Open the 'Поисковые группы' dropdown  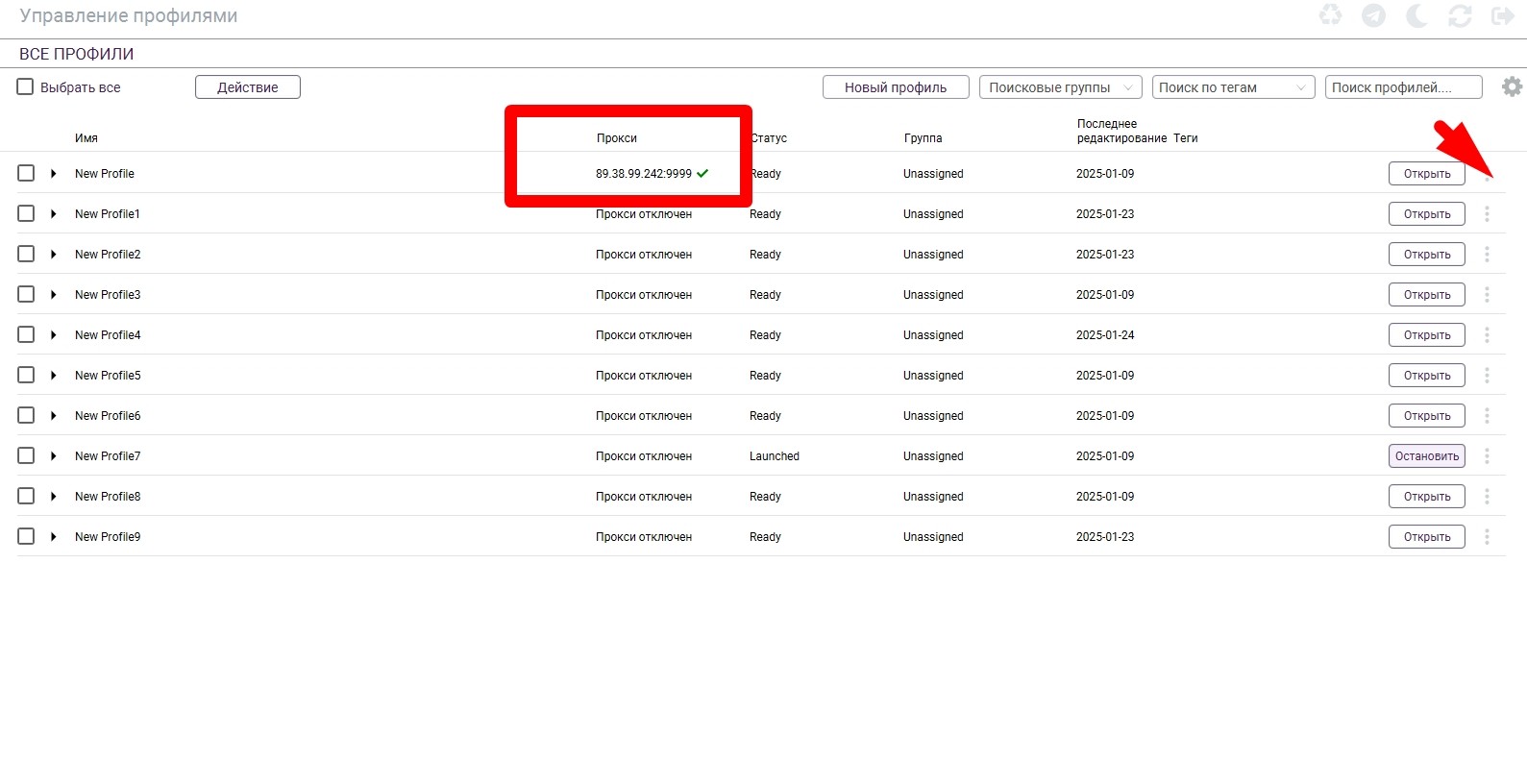pyautogui.click(x=1061, y=87)
